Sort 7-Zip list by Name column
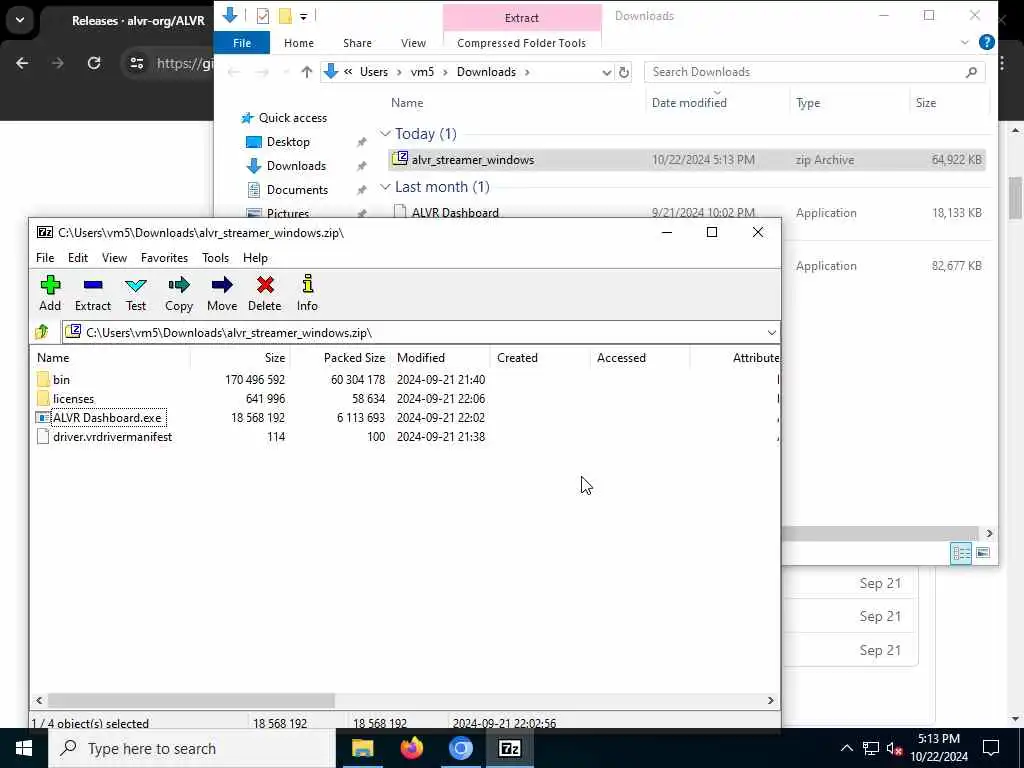This screenshot has width=1024, height=768. point(110,358)
